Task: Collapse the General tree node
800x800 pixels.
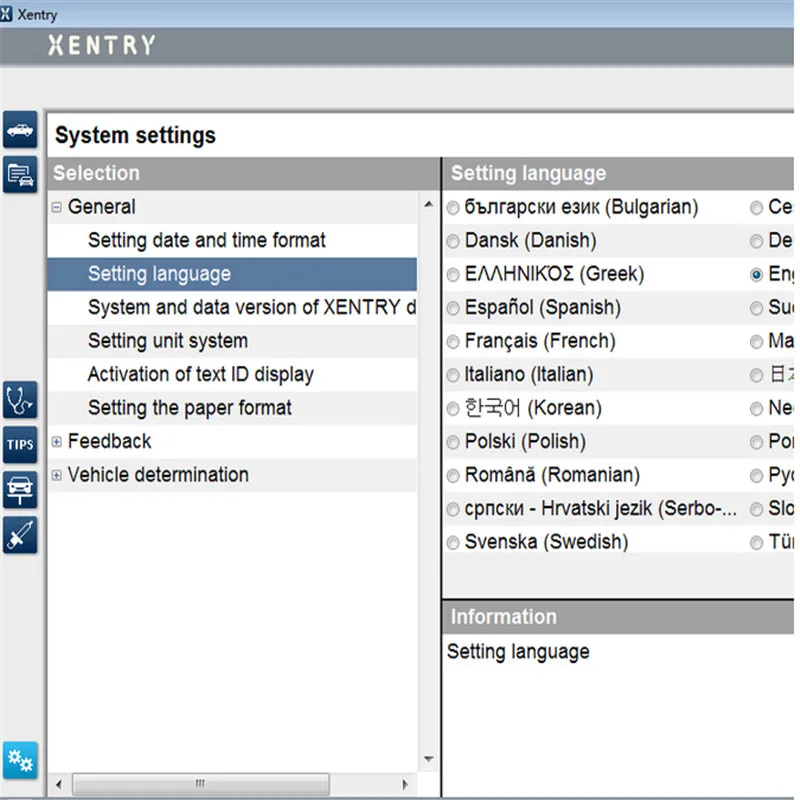Action: click(x=57, y=207)
